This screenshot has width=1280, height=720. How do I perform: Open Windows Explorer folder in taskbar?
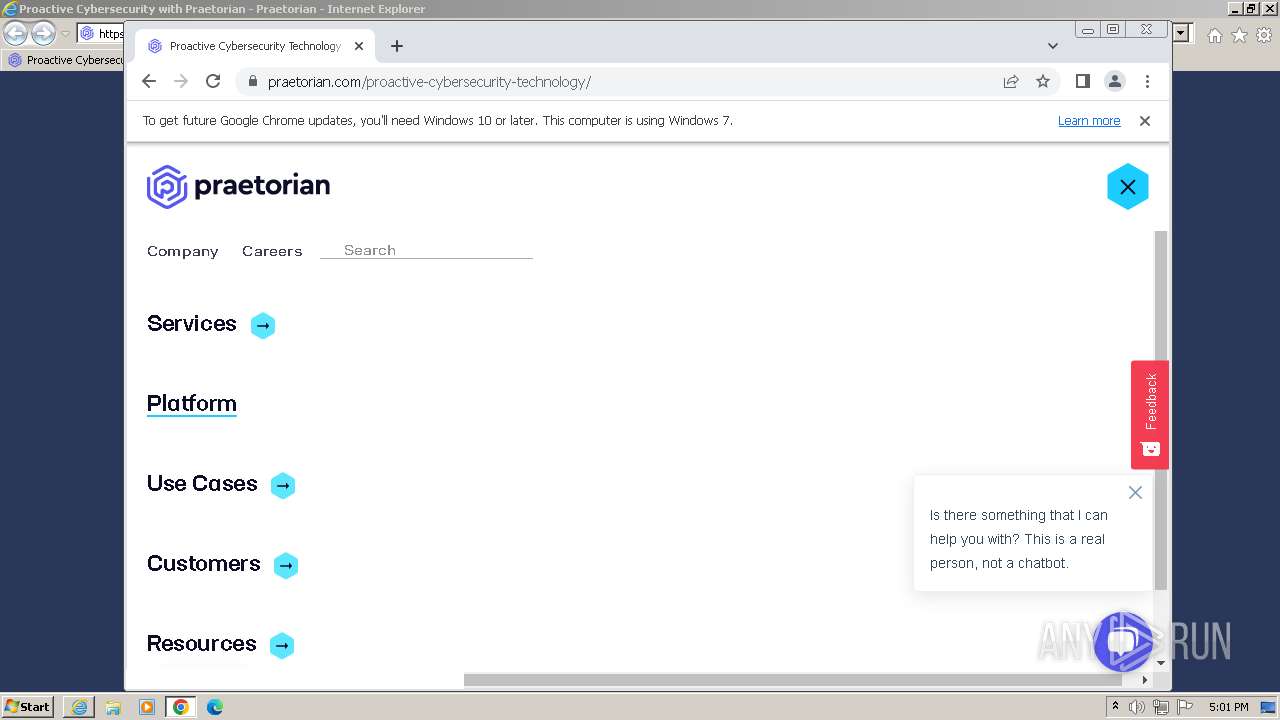tap(113, 707)
